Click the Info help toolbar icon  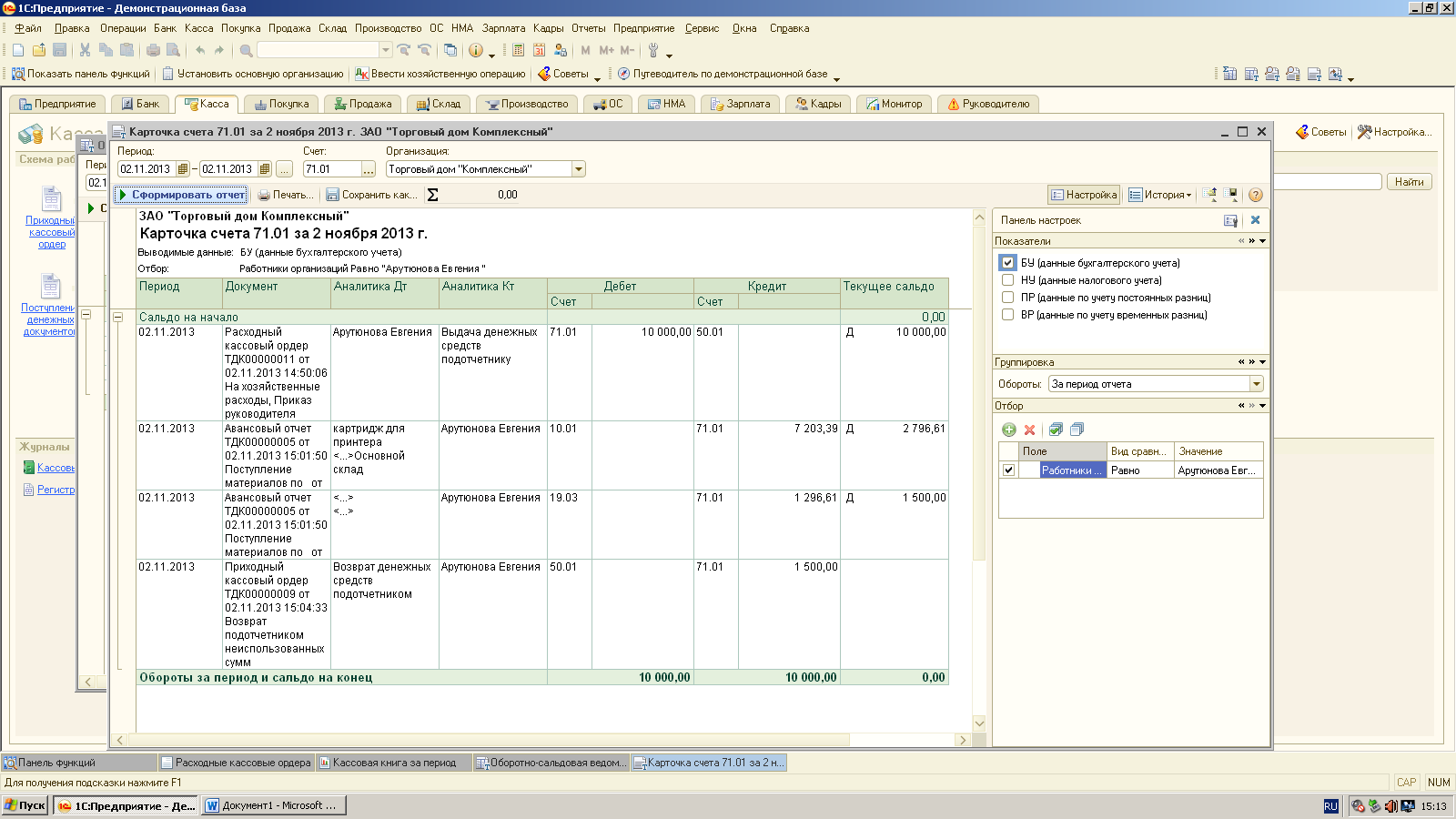(476, 50)
